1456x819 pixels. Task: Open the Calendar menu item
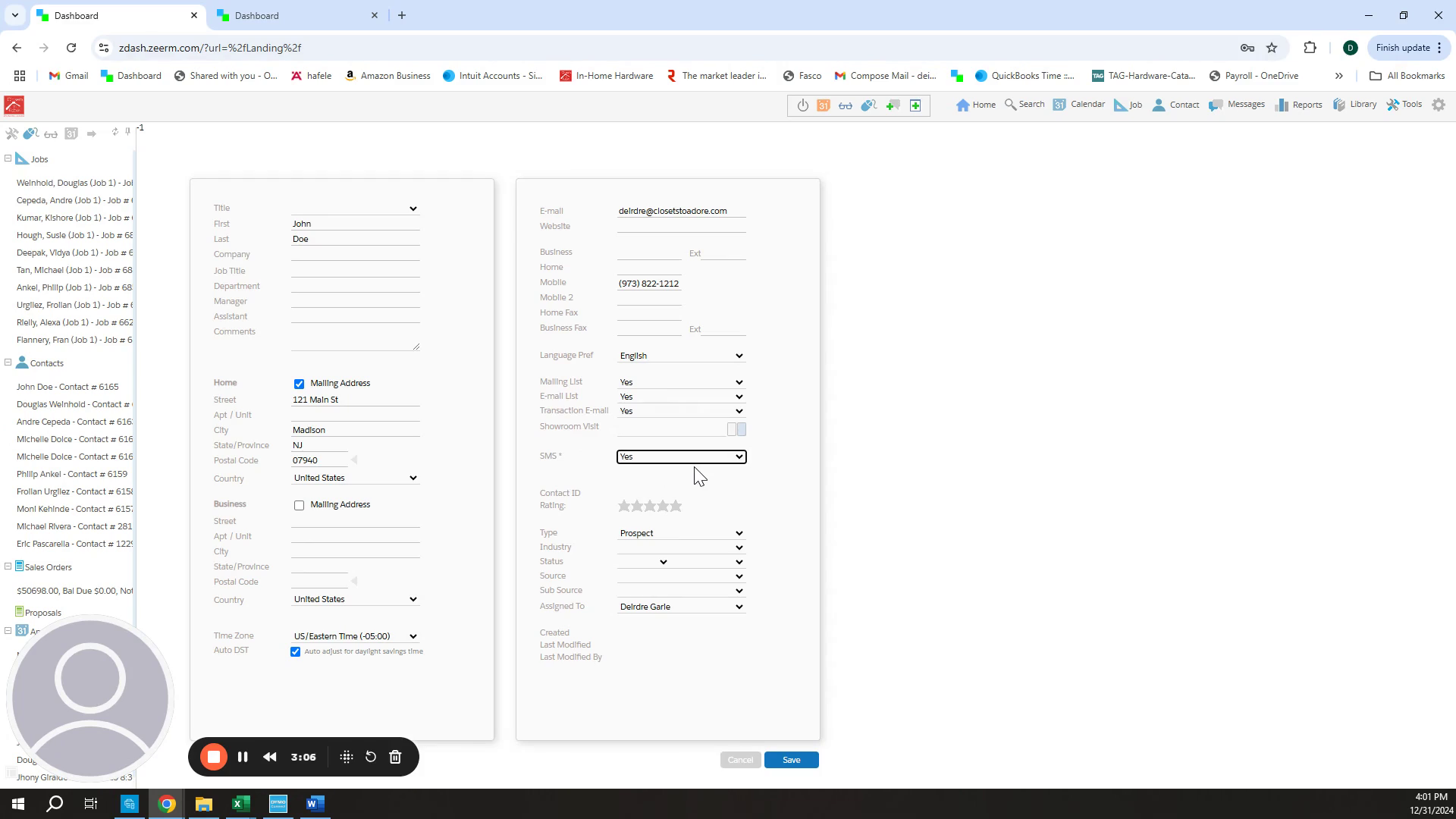pyautogui.click(x=1078, y=105)
